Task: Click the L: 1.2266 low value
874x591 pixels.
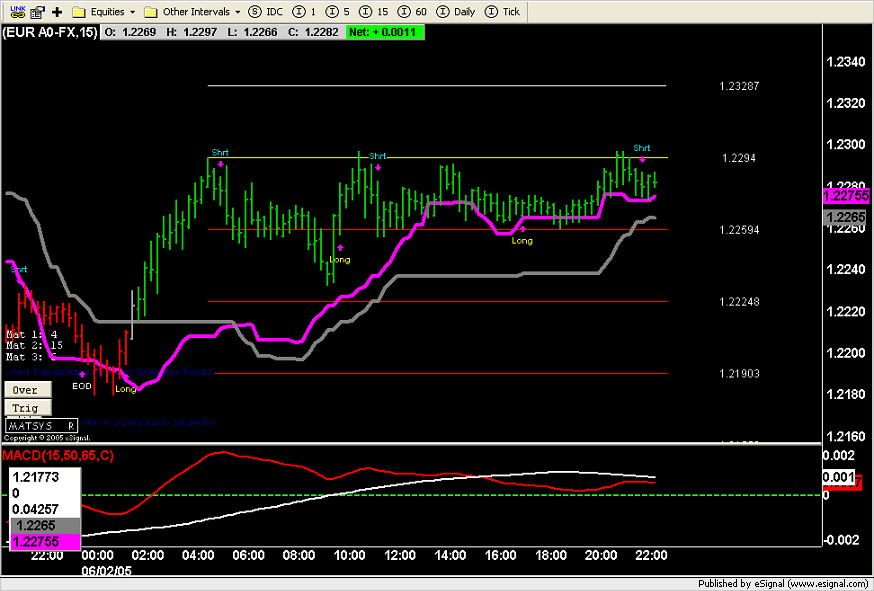Action: coord(252,32)
